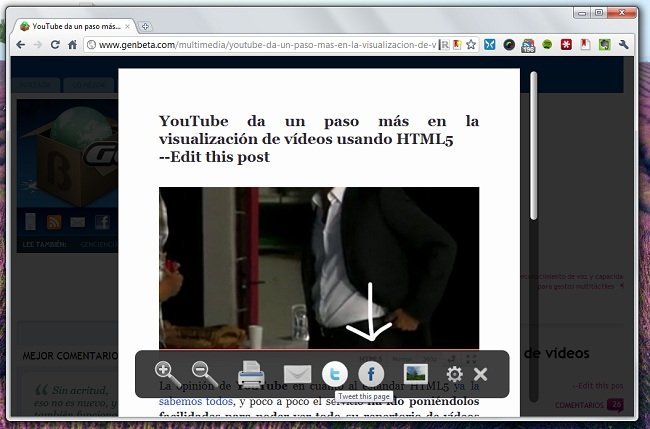Click the MEJOR COMENTARIO heading

pos(70,356)
